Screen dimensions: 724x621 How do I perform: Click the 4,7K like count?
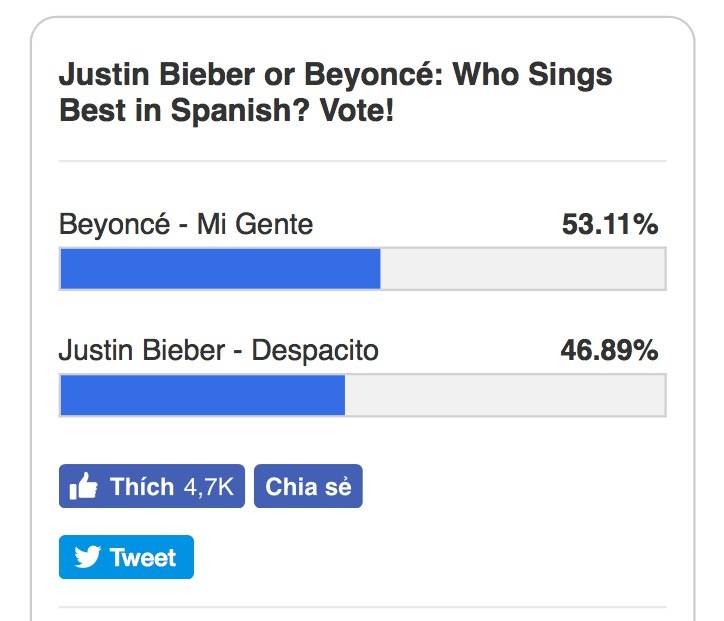coord(208,487)
